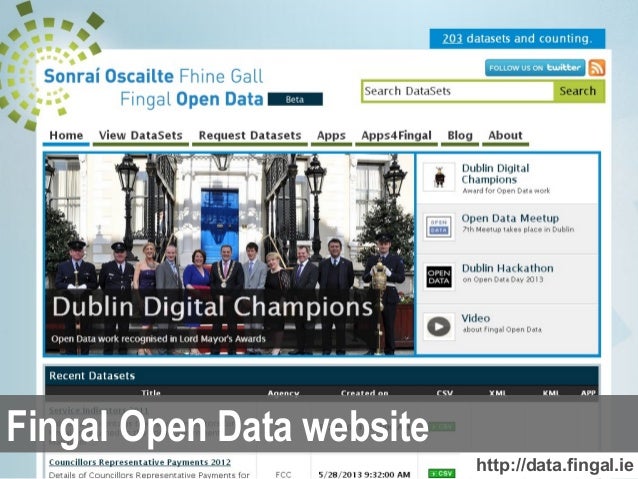Click the http://data.fingal.ie URL text
The height and width of the screenshot is (479, 638).
tap(555, 464)
